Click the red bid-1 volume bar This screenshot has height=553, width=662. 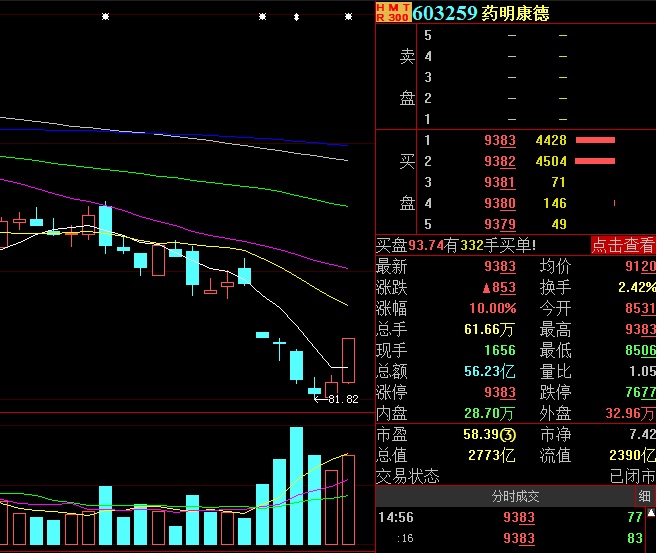(x=595, y=140)
